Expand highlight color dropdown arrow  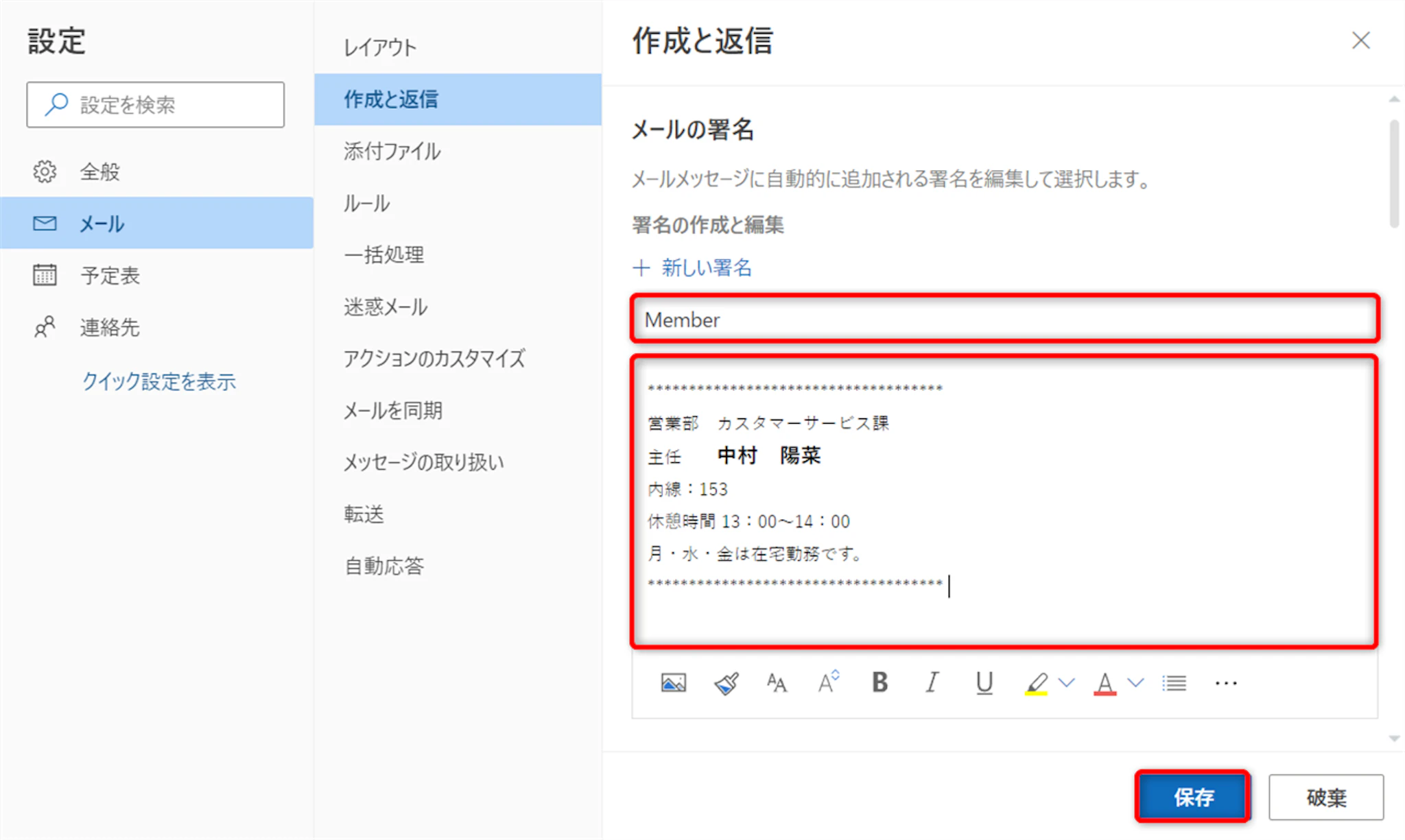coord(1066,682)
